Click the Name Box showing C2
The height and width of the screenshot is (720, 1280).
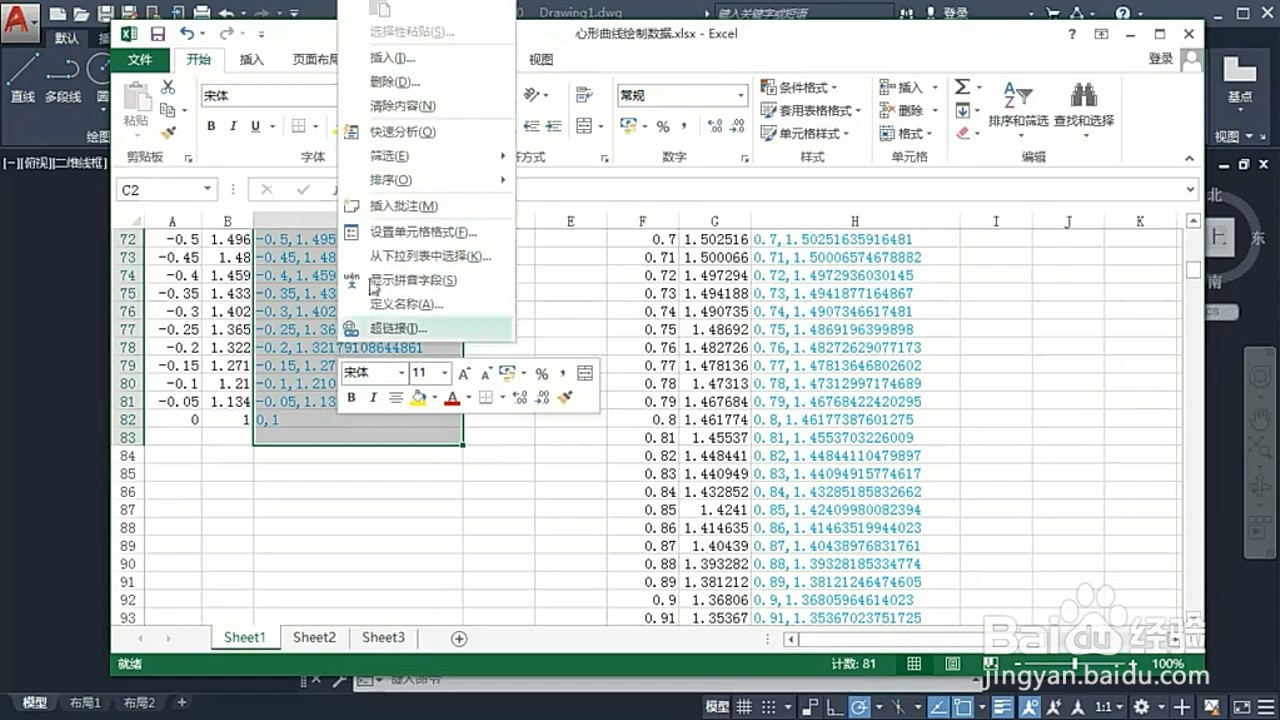click(x=167, y=190)
